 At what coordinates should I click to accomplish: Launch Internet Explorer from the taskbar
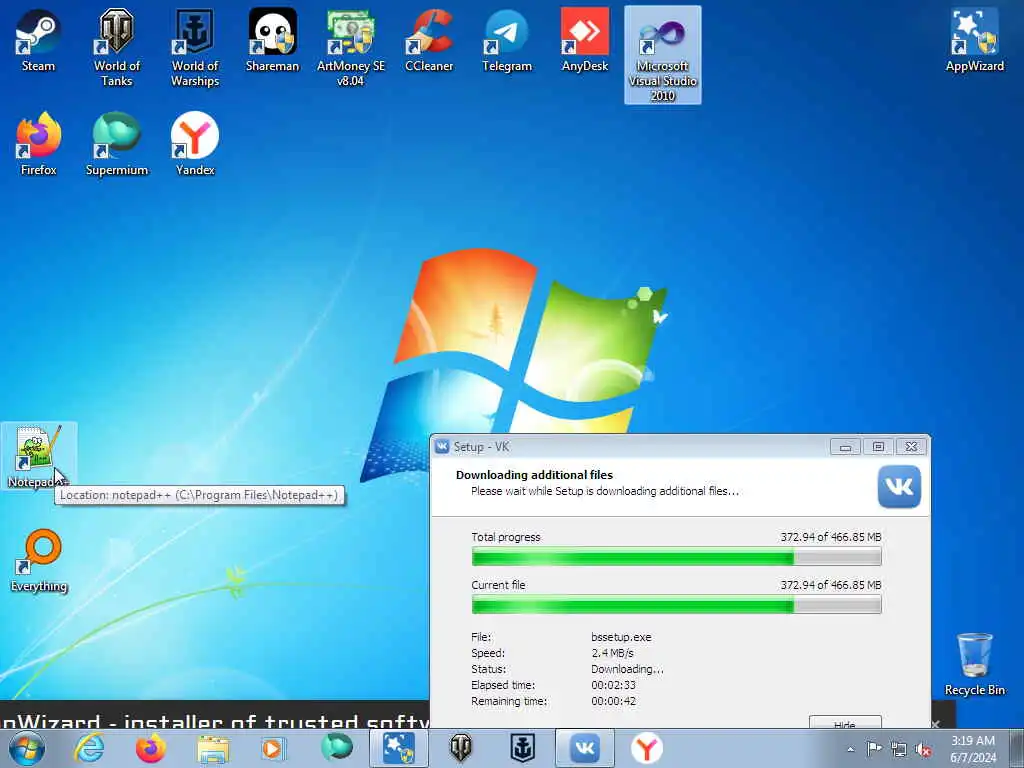[x=89, y=748]
